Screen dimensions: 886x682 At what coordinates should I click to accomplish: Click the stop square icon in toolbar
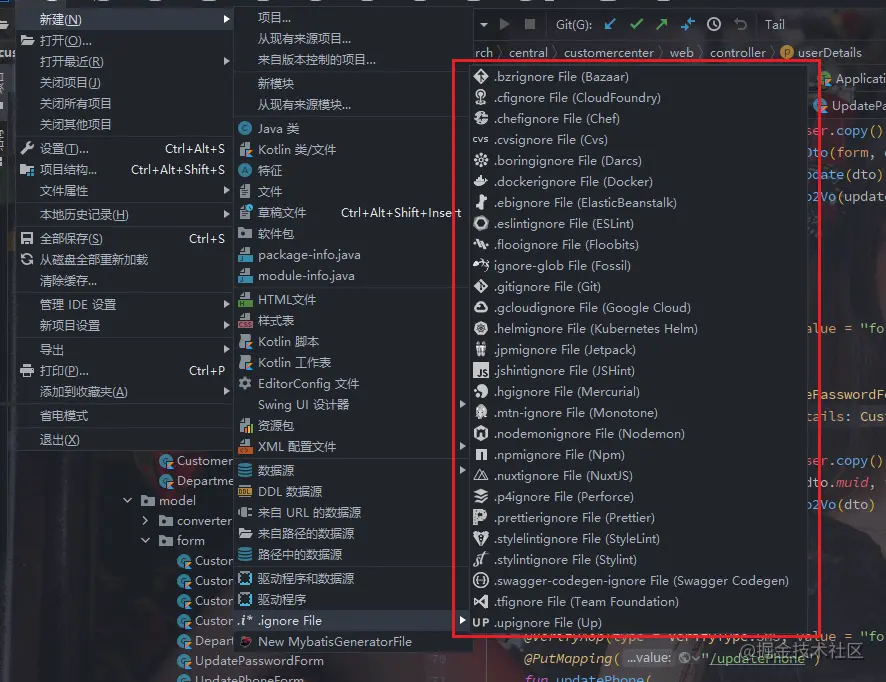click(529, 24)
